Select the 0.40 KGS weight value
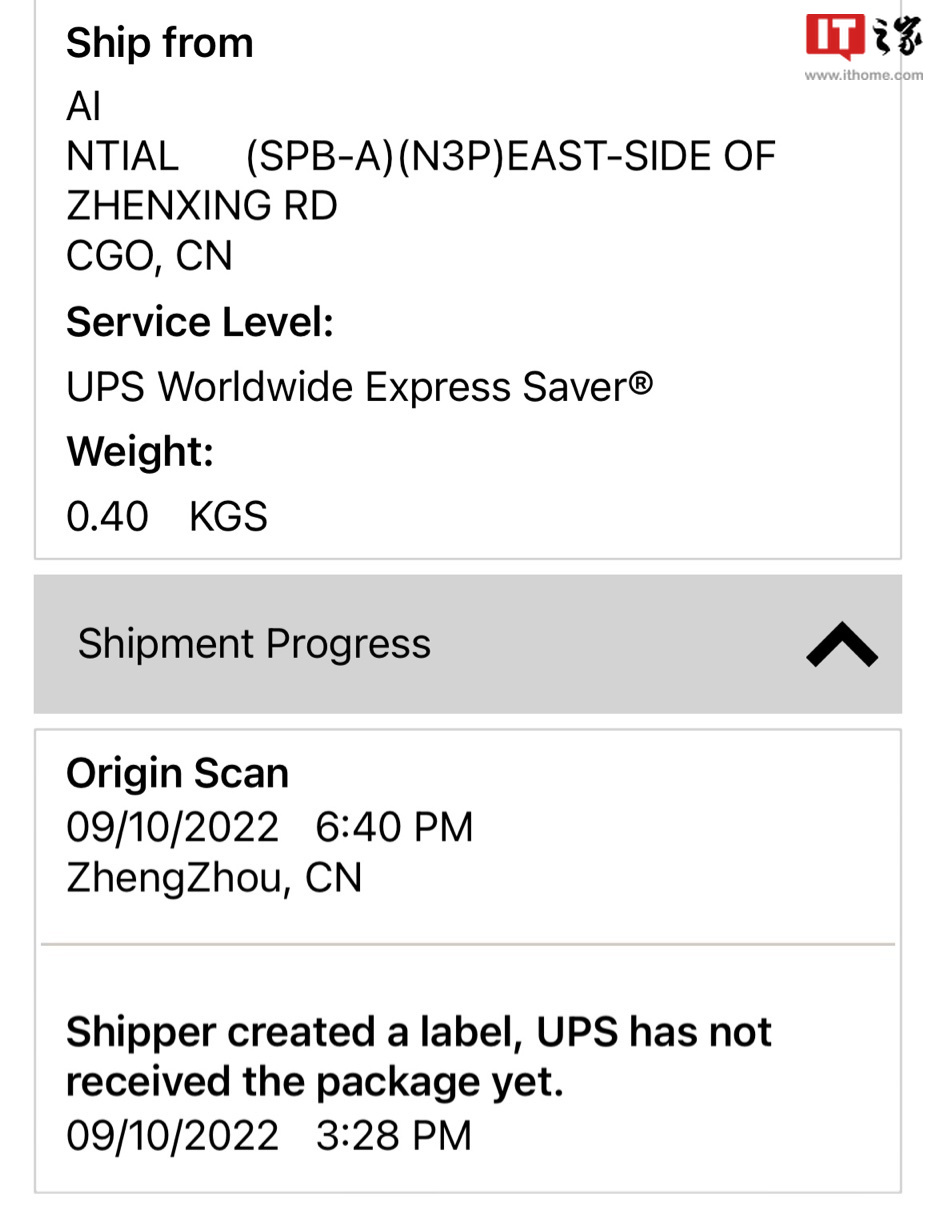Viewport: 937px width, 1226px height. pyautogui.click(x=167, y=517)
